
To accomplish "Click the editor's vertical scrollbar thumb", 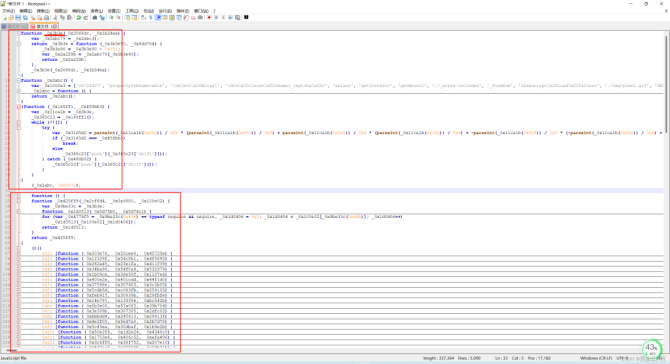I will tap(666, 85).
